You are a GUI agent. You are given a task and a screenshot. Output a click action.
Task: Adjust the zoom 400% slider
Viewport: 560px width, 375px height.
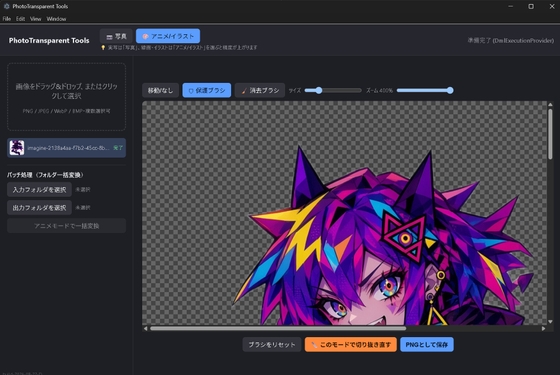pos(425,91)
